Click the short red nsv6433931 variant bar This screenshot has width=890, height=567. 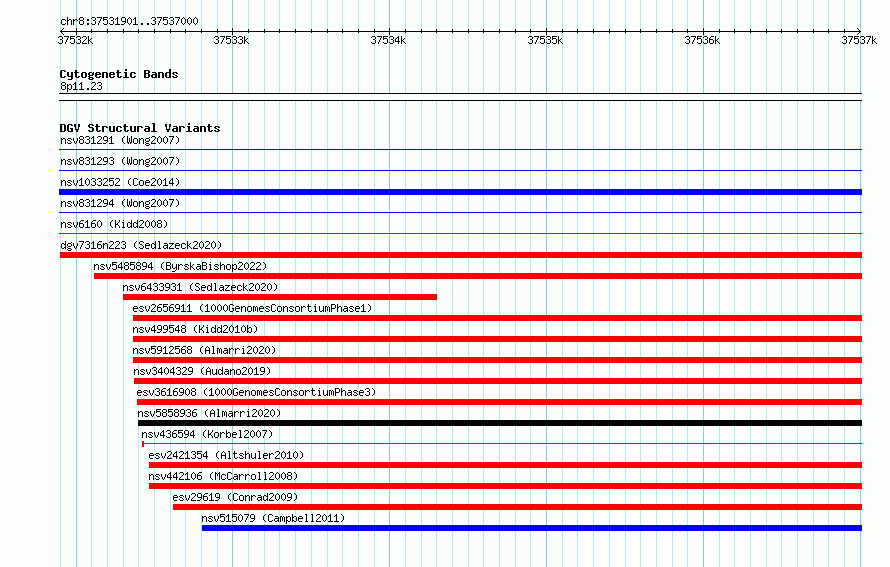280,297
